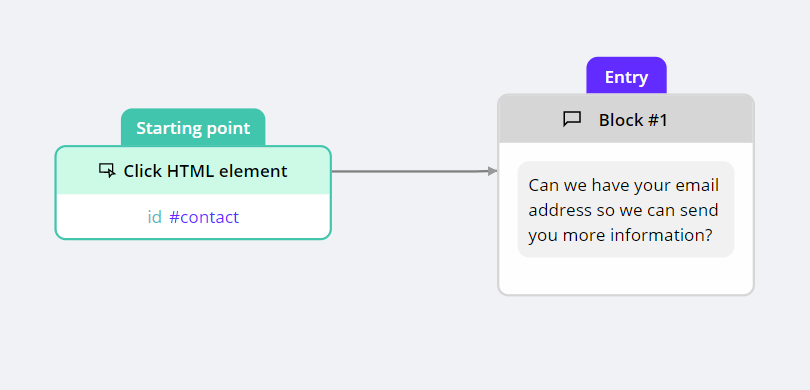Screen dimensions: 810x390
Task: Click empty space below the message in Block #1
Action: tap(626, 275)
